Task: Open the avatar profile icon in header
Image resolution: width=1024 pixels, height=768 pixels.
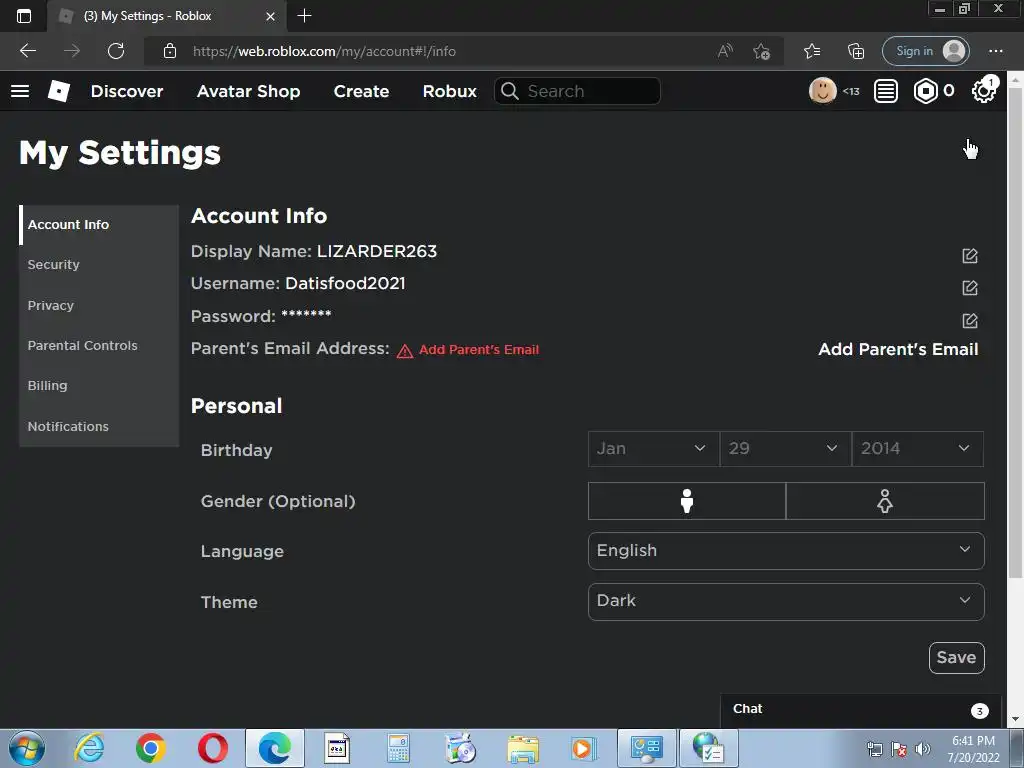Action: click(822, 91)
